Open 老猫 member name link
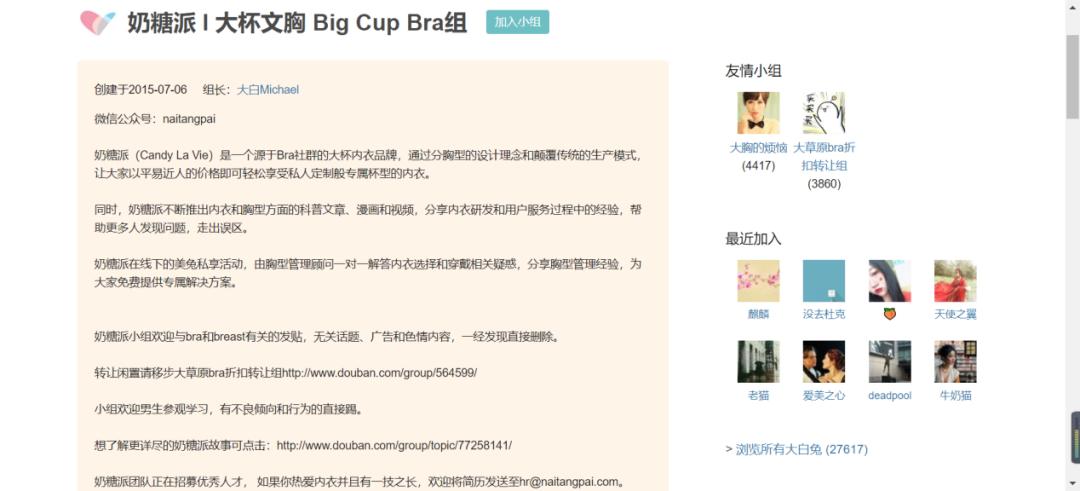 pyautogui.click(x=758, y=395)
